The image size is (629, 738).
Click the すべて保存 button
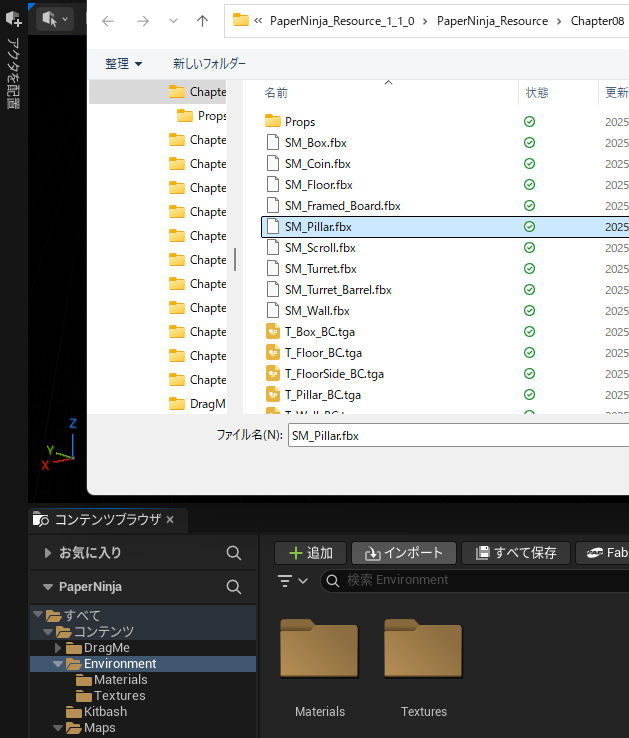point(516,553)
